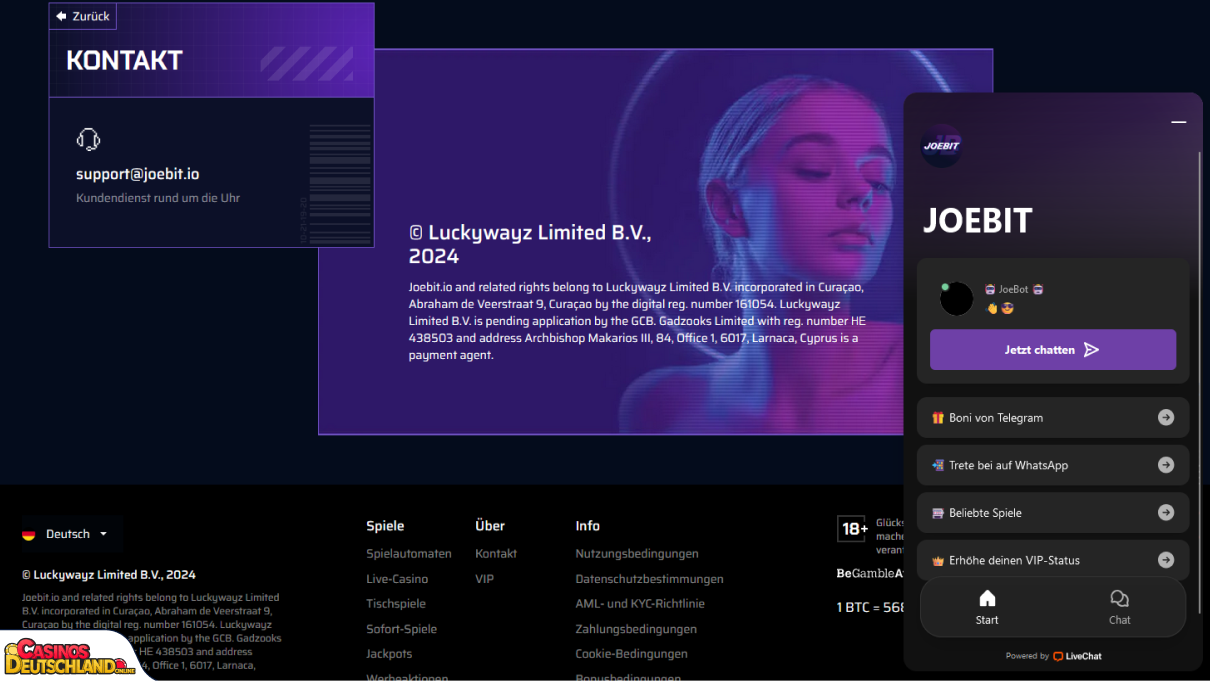The height and width of the screenshot is (681, 1210).
Task: Click the LiveChat logo at widget bottom
Action: pos(1077,656)
